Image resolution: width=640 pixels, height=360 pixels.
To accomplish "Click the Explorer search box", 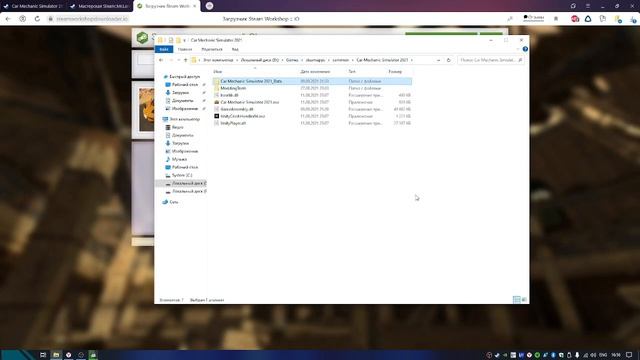I will [x=491, y=60].
